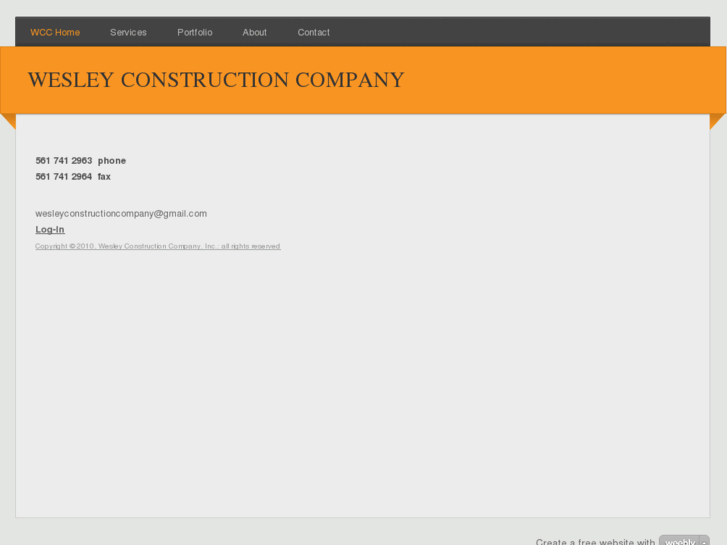Screen dimensions: 727x545
Task: Click the 561 741 2964 fax number
Action: click(64, 177)
